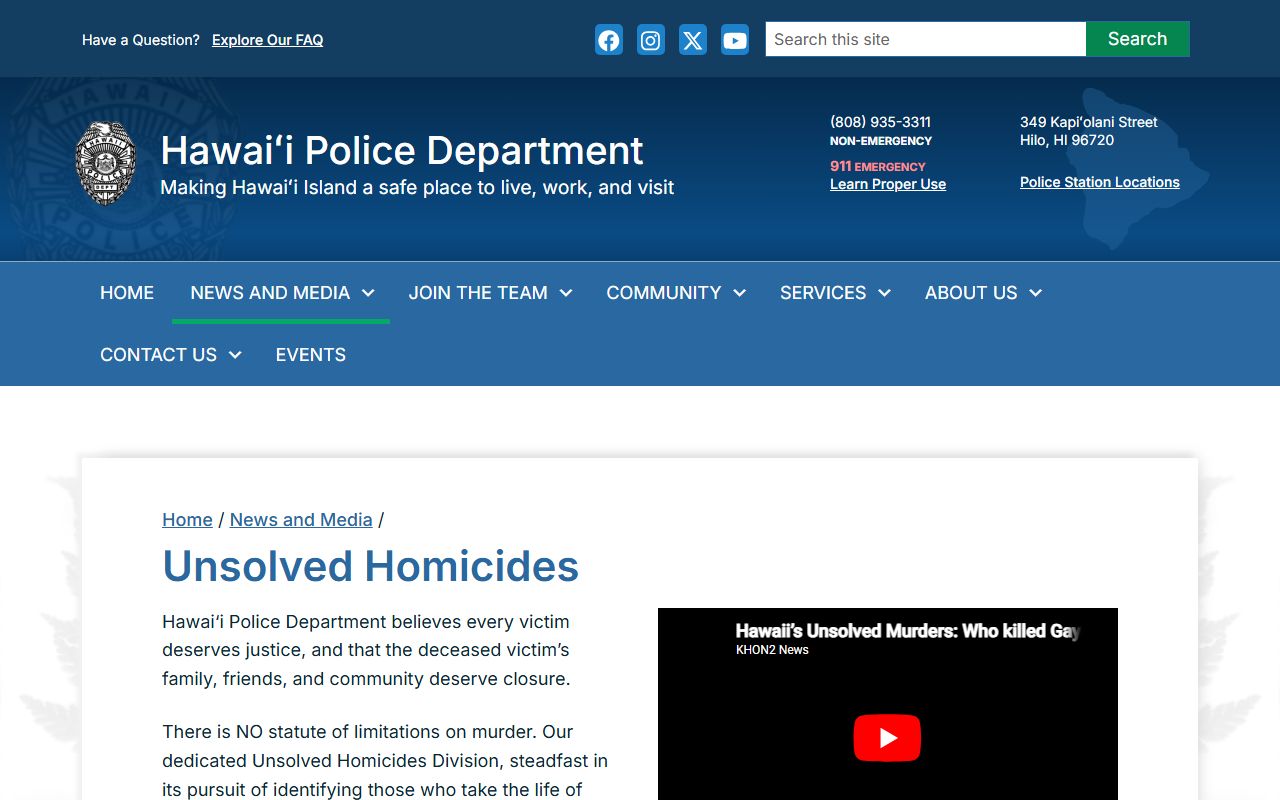Viewport: 1280px width, 800px height.
Task: Click the 349 Kapiʻolani Street address
Action: tap(1089, 122)
